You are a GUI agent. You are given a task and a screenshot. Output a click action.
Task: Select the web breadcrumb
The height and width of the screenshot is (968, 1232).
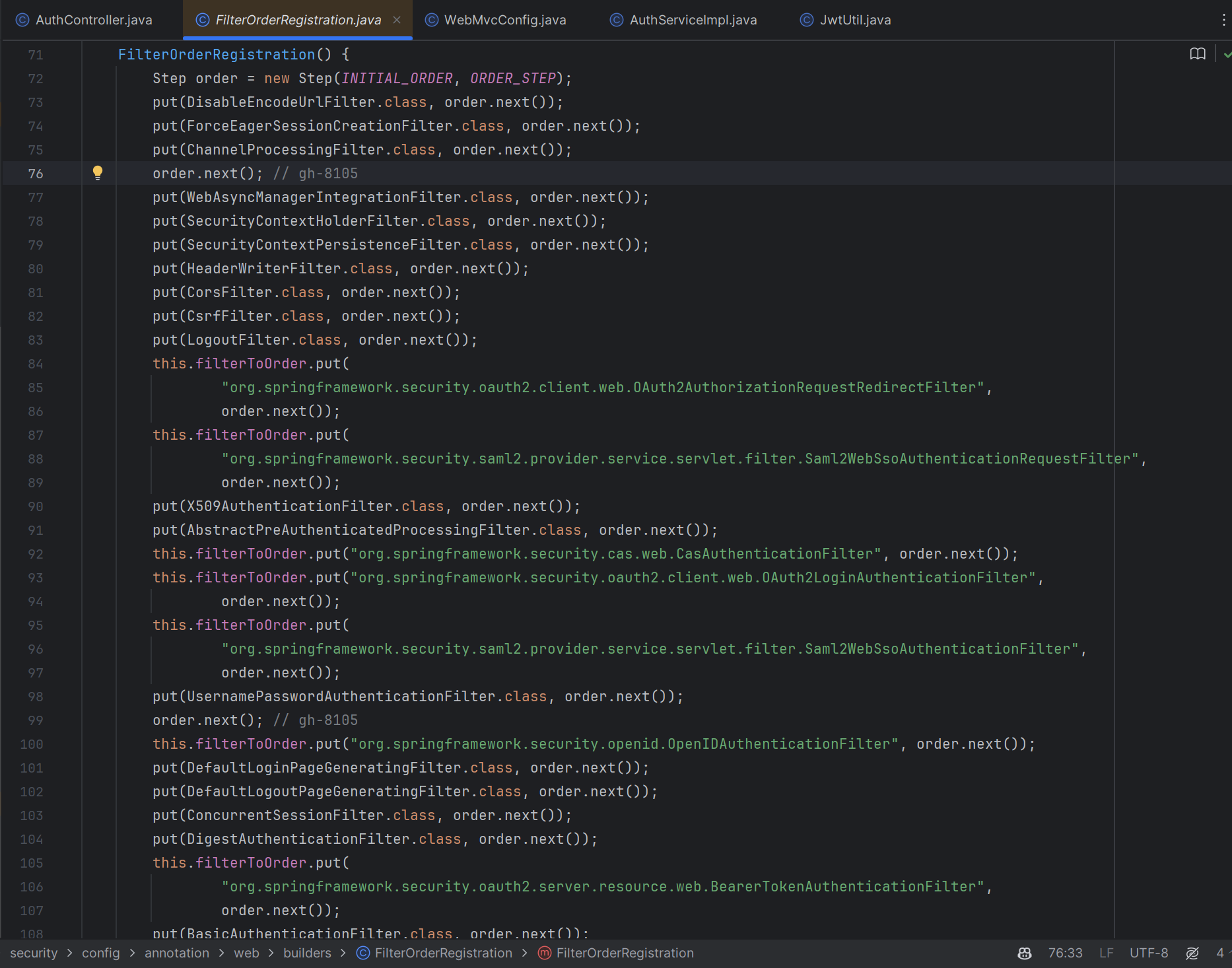[x=246, y=953]
